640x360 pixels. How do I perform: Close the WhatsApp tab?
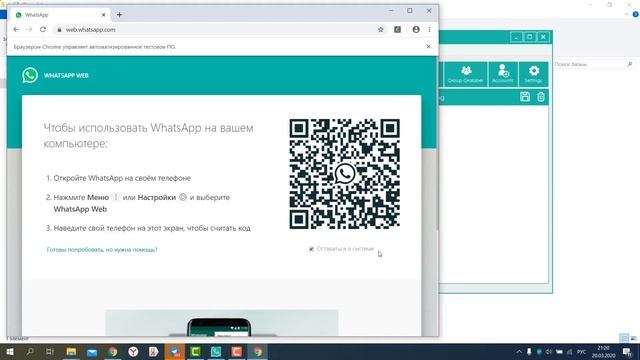103,15
